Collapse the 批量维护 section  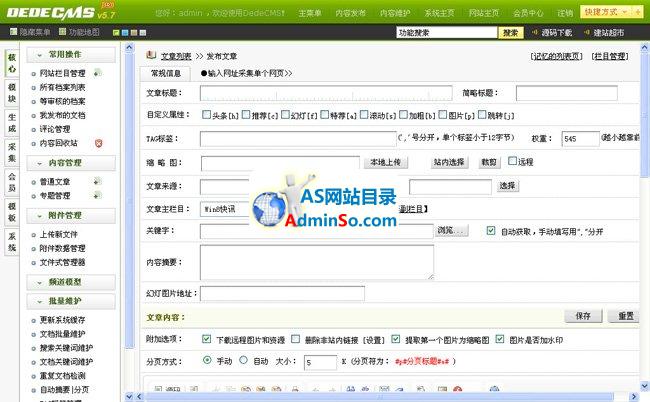pyautogui.click(x=71, y=301)
